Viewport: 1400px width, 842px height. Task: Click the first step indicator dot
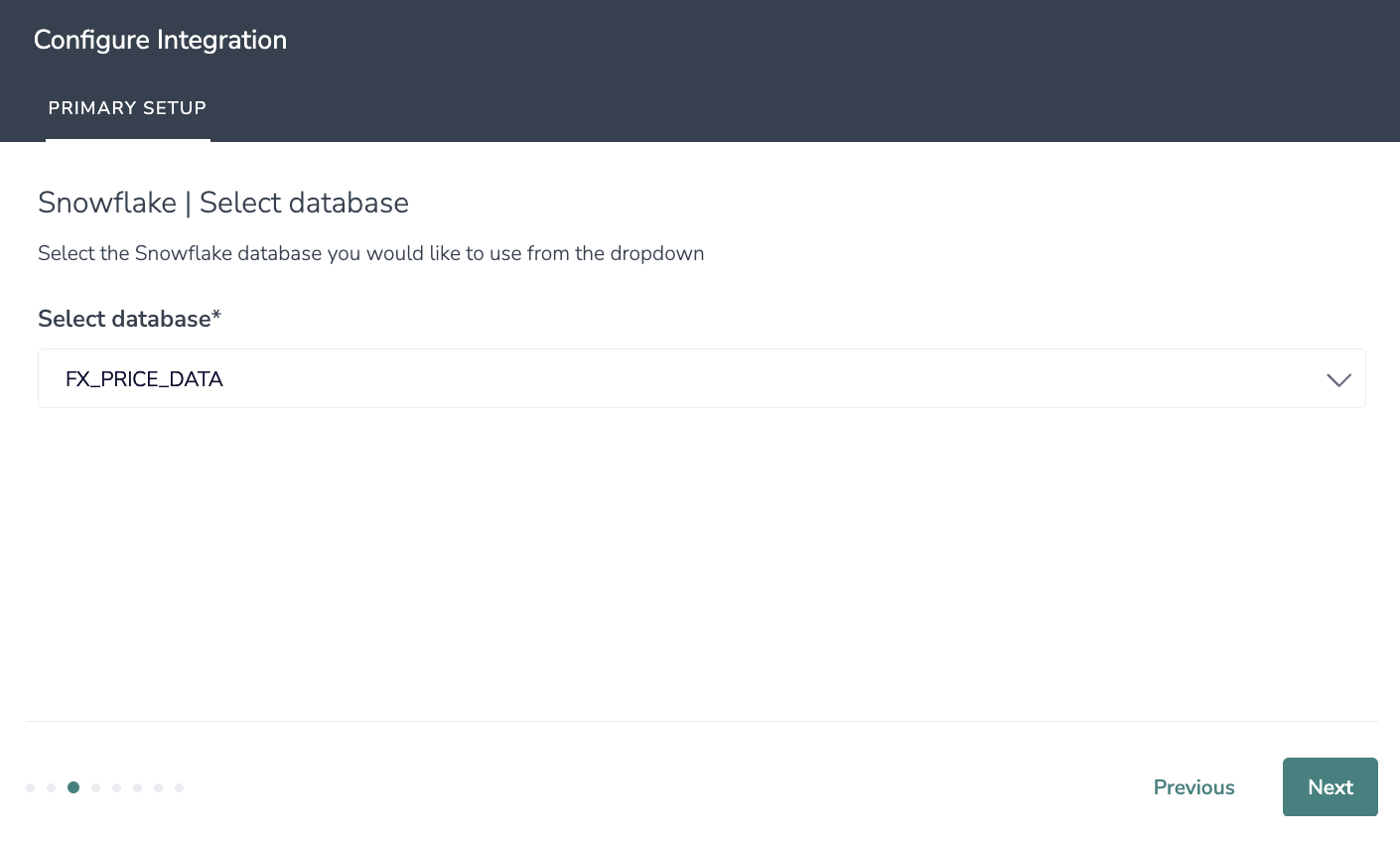click(x=31, y=787)
